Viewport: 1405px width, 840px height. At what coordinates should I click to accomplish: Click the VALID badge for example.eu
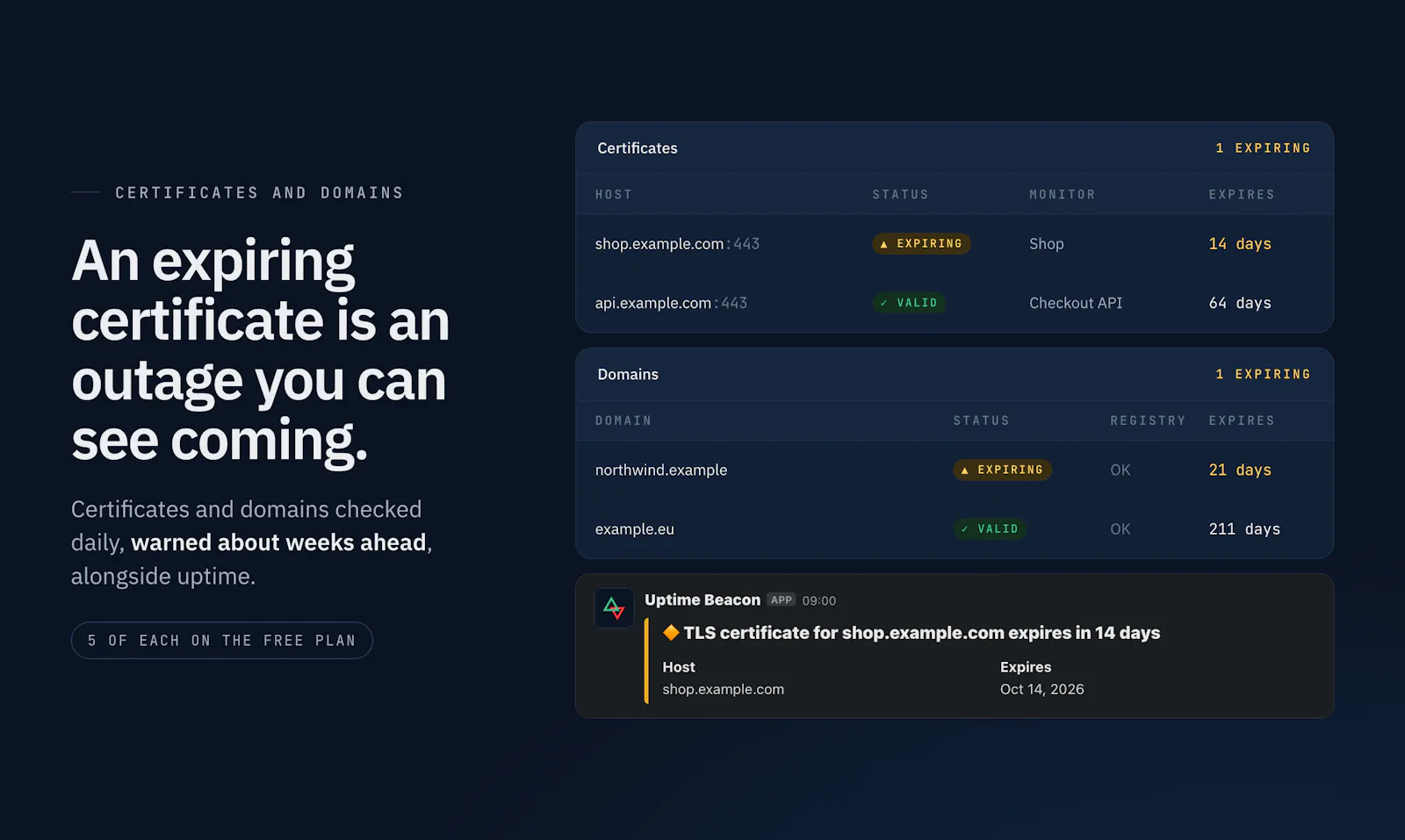pos(990,529)
